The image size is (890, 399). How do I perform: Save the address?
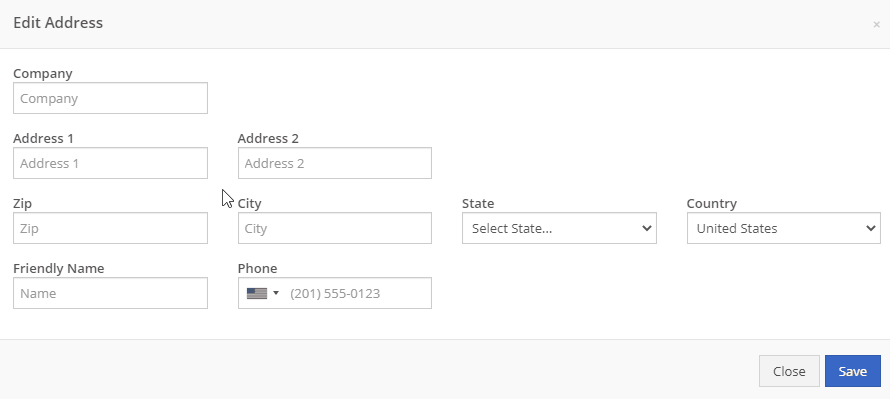tap(853, 371)
